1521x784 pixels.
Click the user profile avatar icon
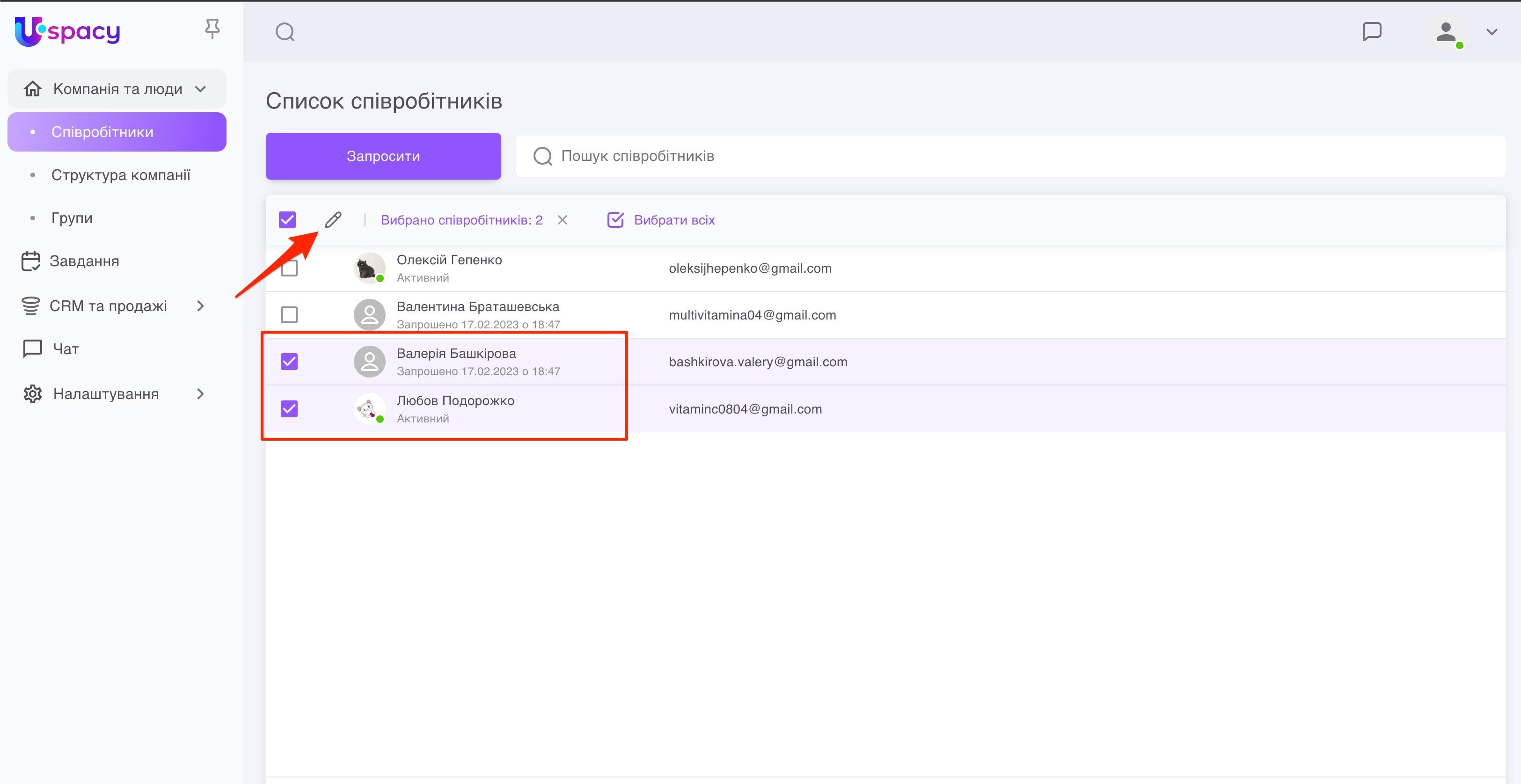tap(1446, 33)
